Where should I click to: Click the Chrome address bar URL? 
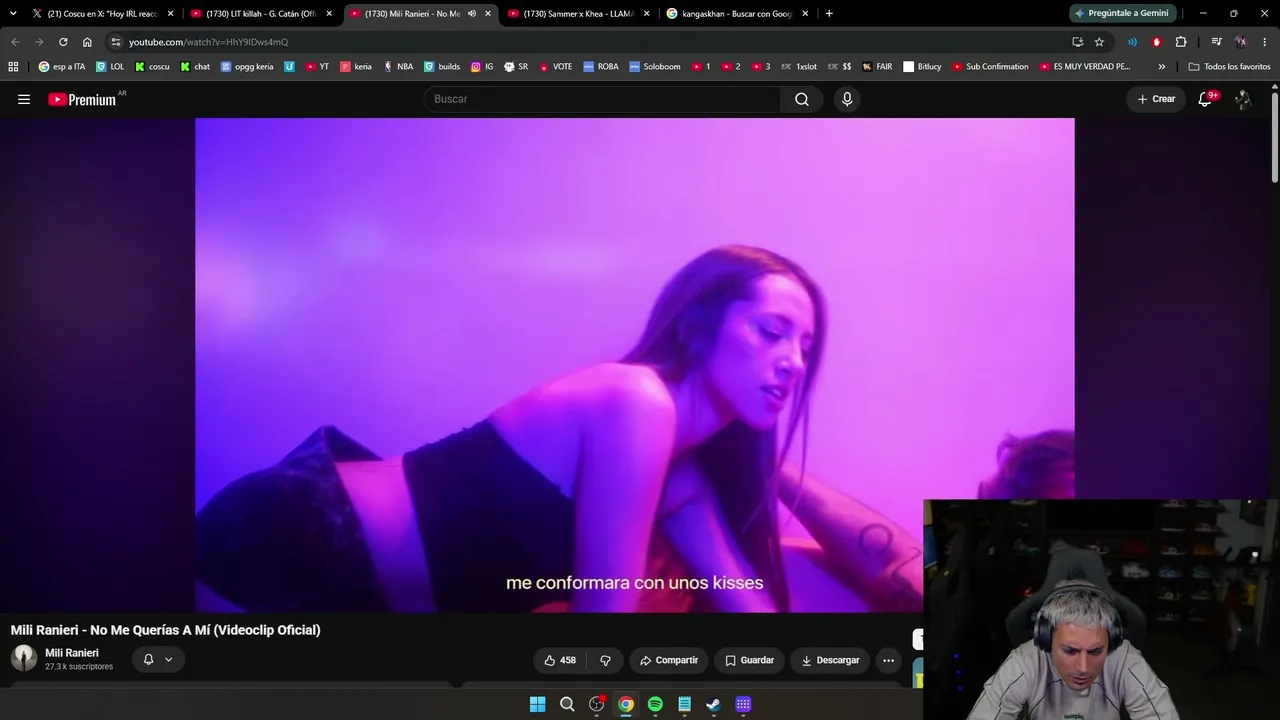pos(208,42)
